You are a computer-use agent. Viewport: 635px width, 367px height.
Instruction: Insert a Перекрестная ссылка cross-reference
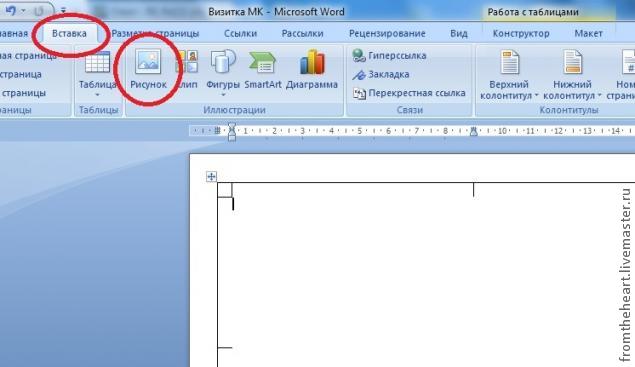[x=409, y=93]
